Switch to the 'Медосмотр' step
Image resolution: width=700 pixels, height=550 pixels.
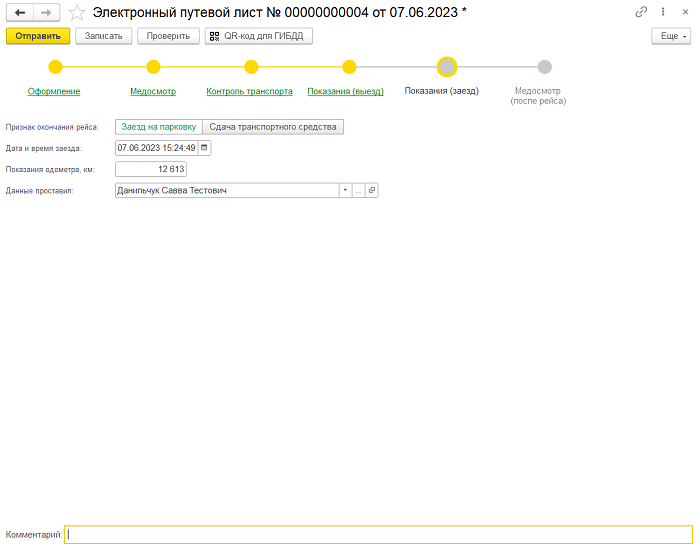153,91
